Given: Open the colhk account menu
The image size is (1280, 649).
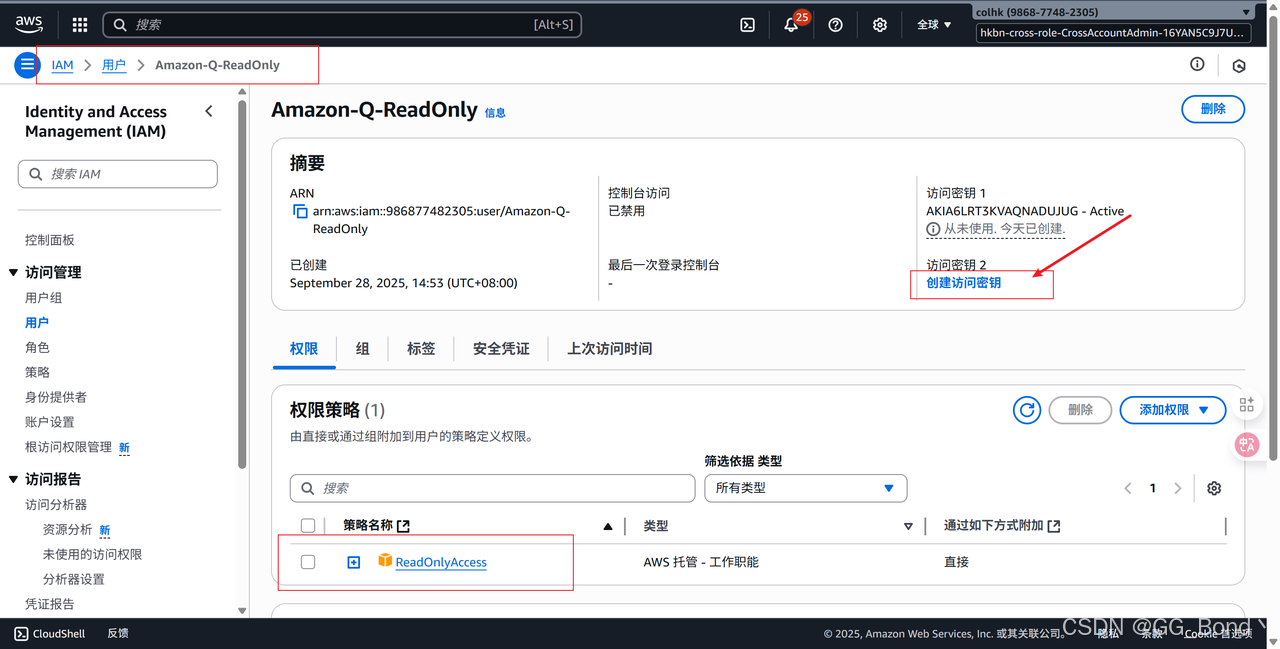Looking at the screenshot, I should (x=1113, y=12).
